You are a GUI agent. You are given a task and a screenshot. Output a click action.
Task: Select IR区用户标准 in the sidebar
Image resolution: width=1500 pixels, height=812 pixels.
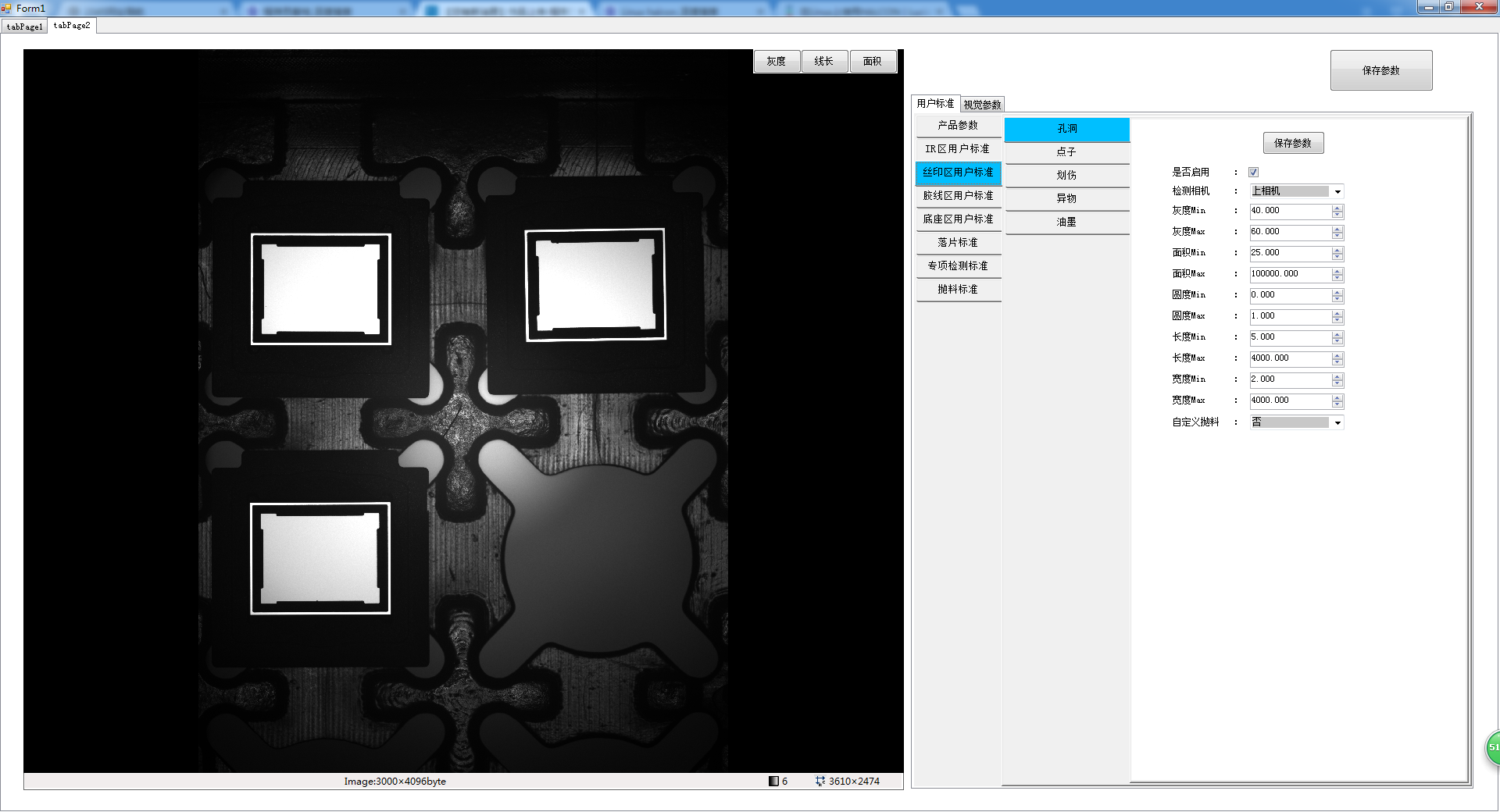coord(958,149)
